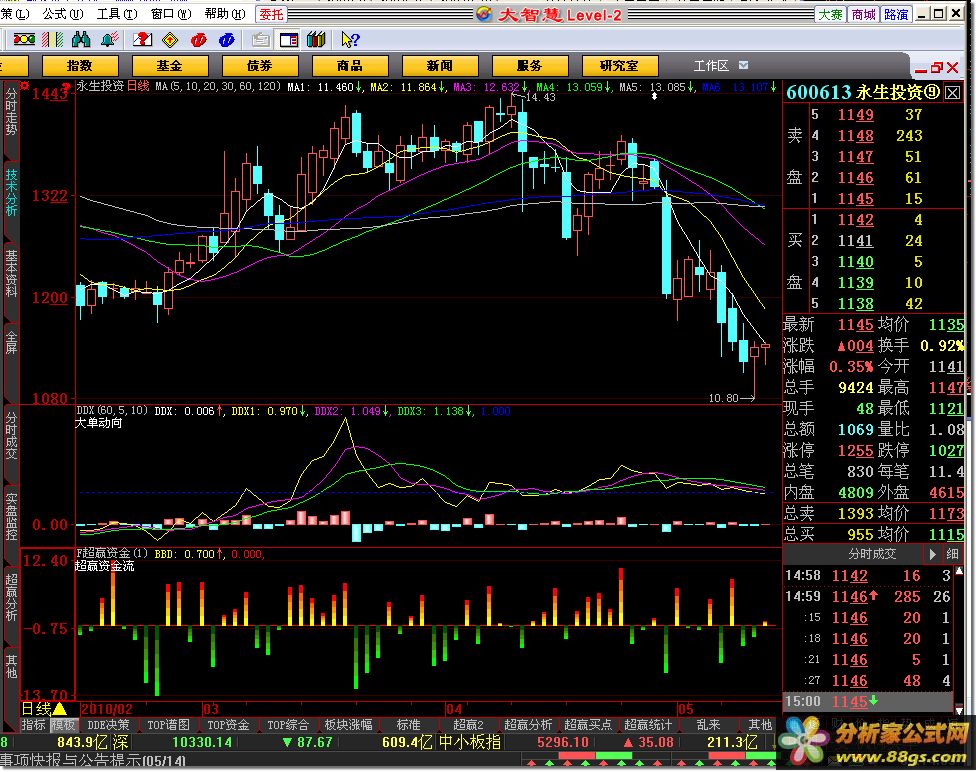Click the 大赛 button in title bar
The width and height of the screenshot is (978, 772).
[x=830, y=14]
